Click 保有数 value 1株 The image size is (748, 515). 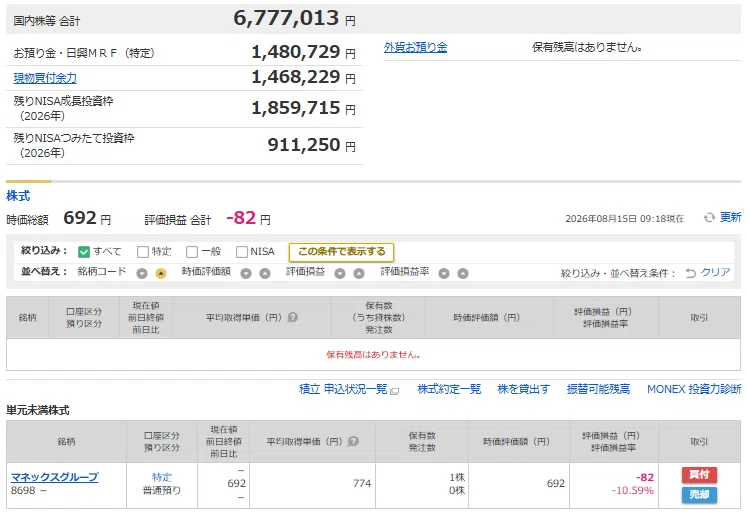pos(457,477)
